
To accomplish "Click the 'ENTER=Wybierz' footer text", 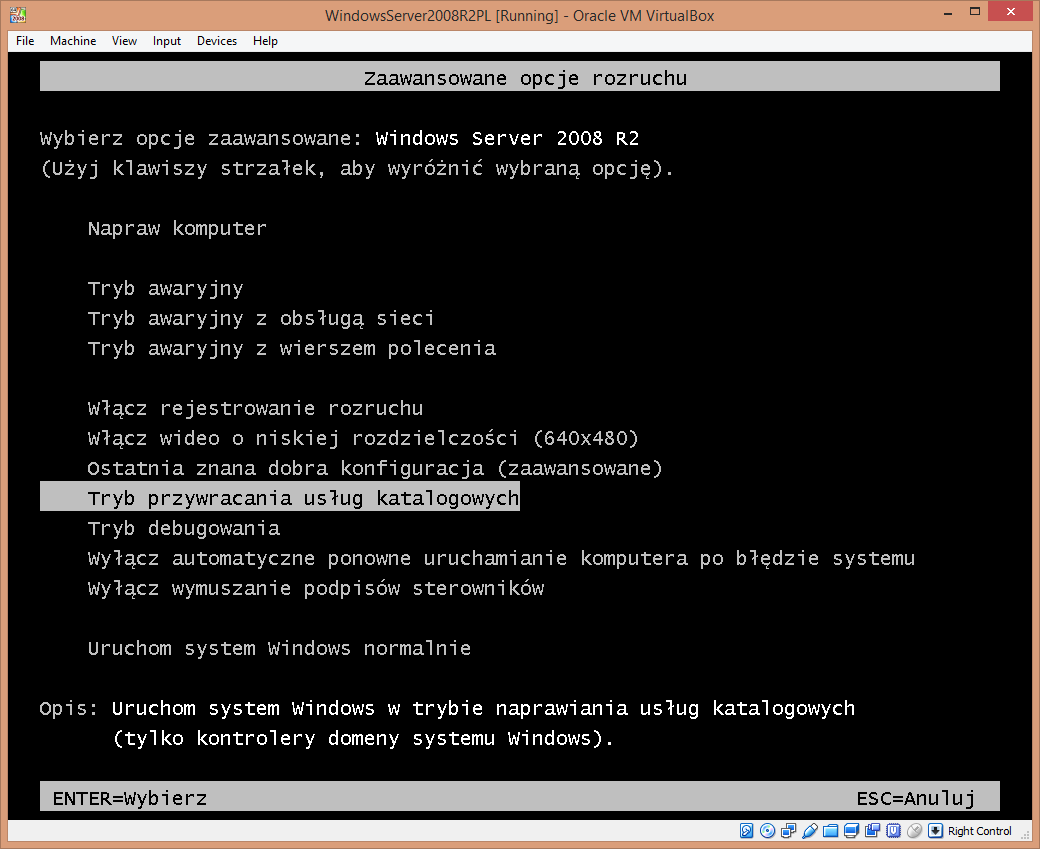I will [130, 799].
